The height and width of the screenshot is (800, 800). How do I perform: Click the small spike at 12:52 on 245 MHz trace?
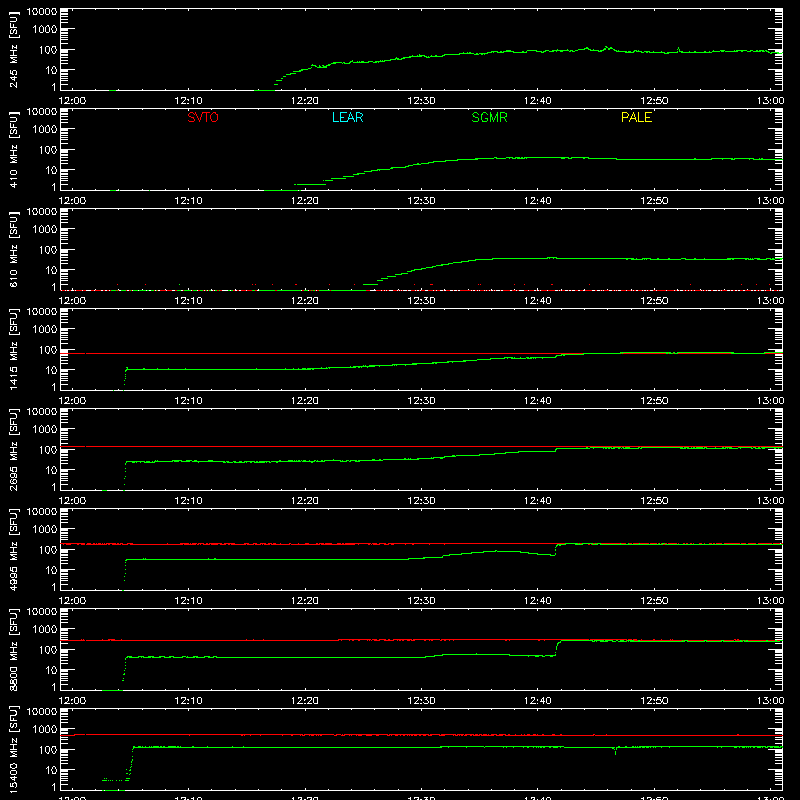[x=678, y=49]
